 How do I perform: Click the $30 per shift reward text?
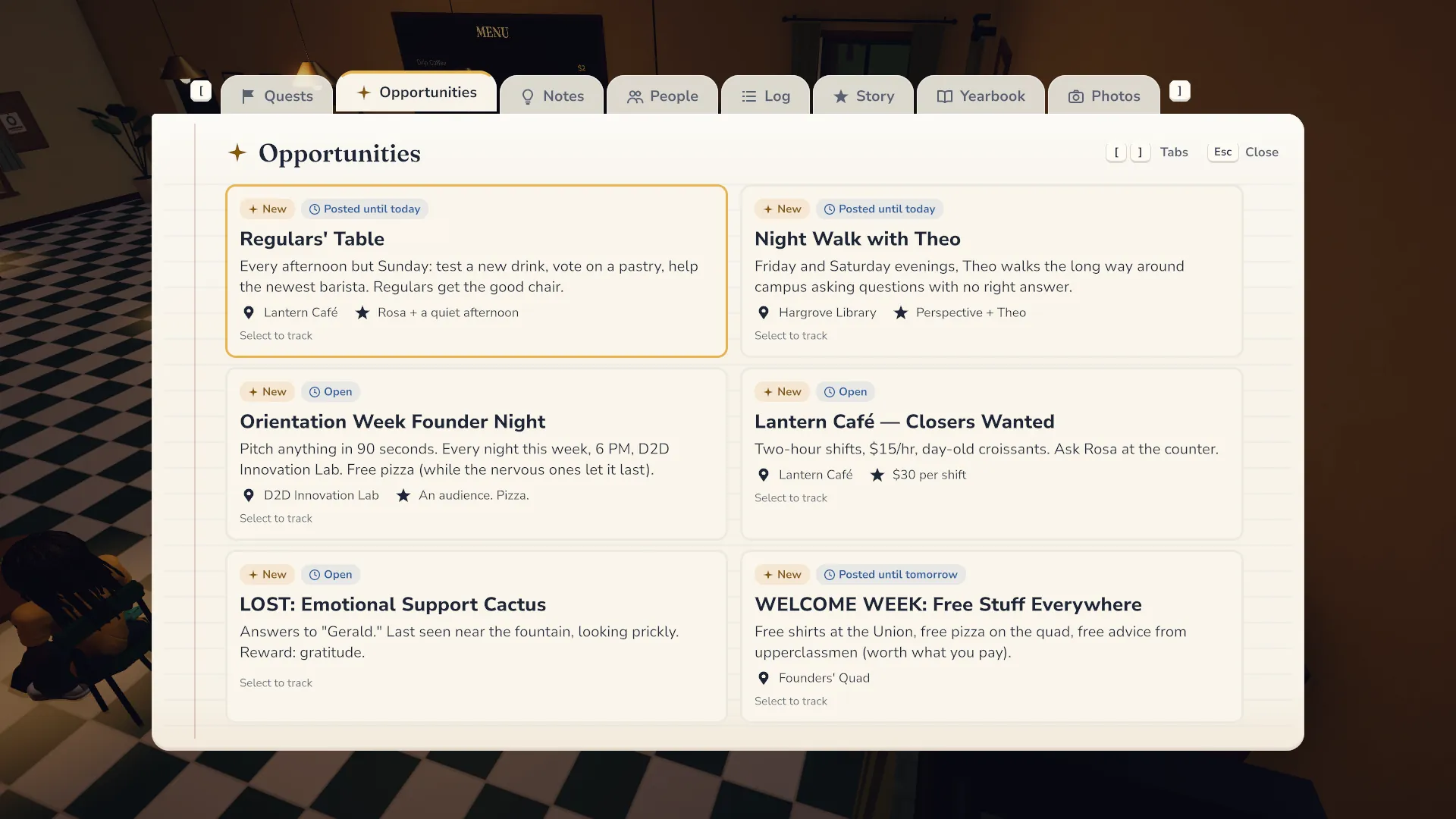[929, 475]
